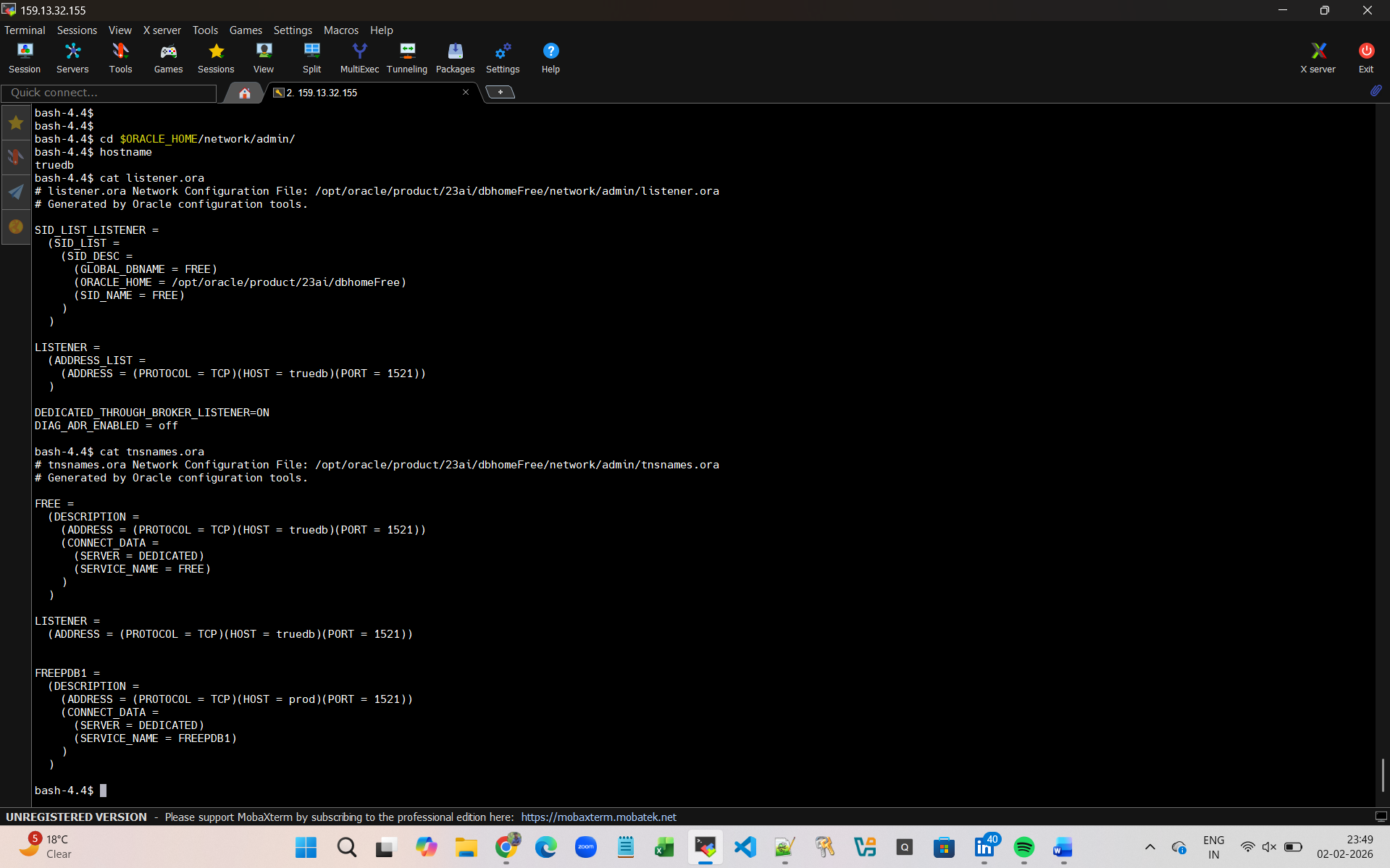Click the Quick connect input field
The height and width of the screenshot is (868, 1390).
[109, 93]
